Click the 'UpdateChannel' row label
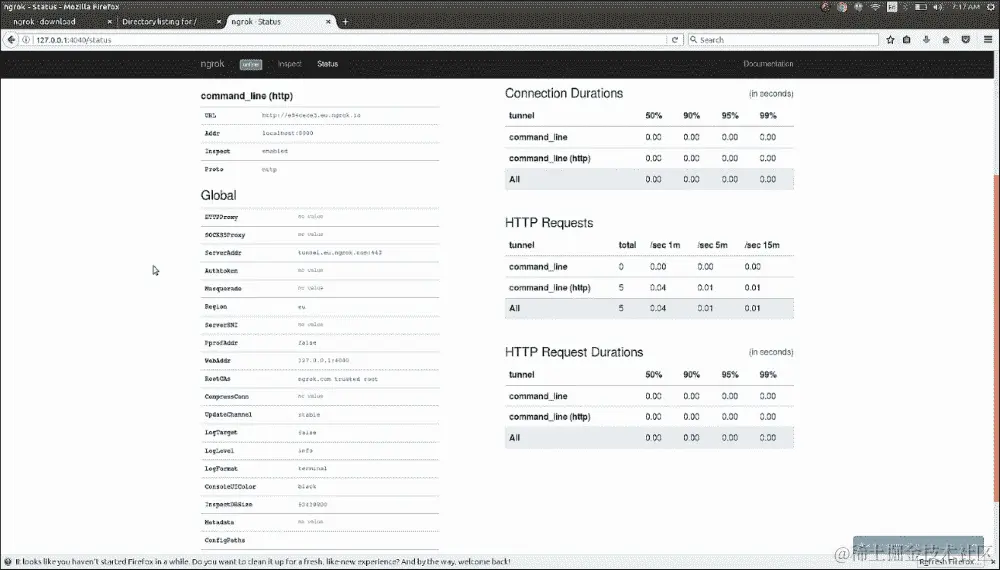Image resolution: width=1000 pixels, height=570 pixels. [228, 414]
